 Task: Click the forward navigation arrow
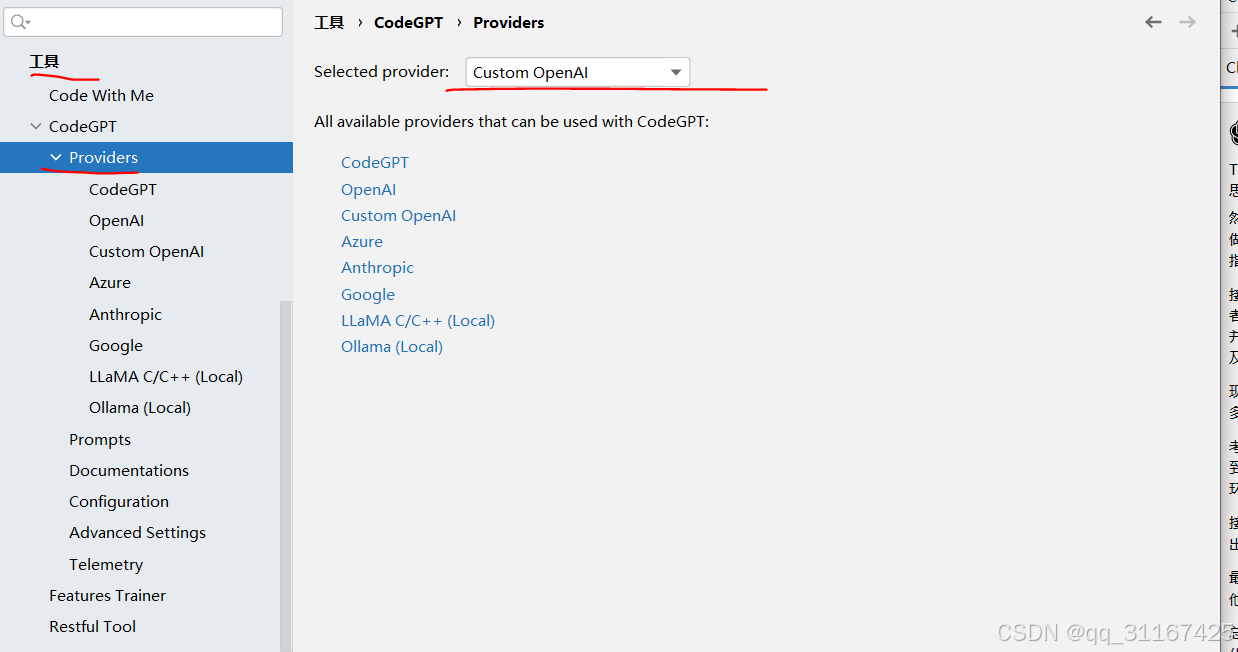(x=1186, y=21)
